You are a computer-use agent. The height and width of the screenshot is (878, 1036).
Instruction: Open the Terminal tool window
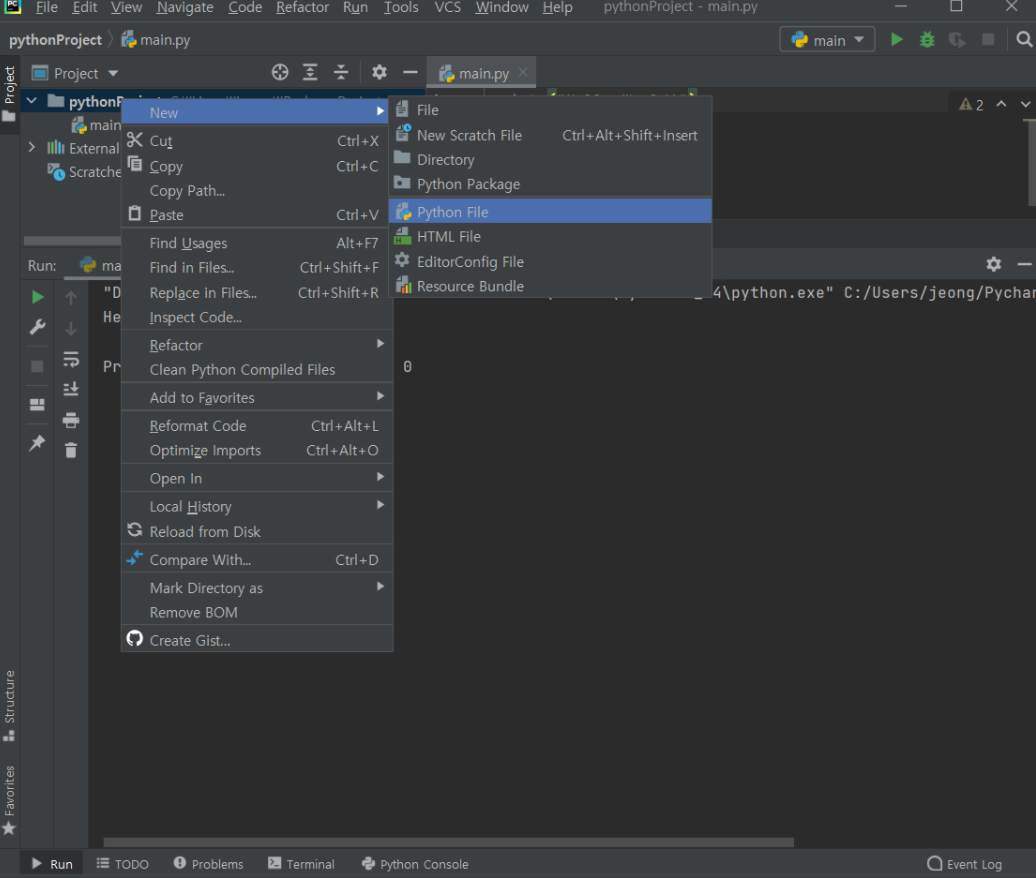coord(301,864)
